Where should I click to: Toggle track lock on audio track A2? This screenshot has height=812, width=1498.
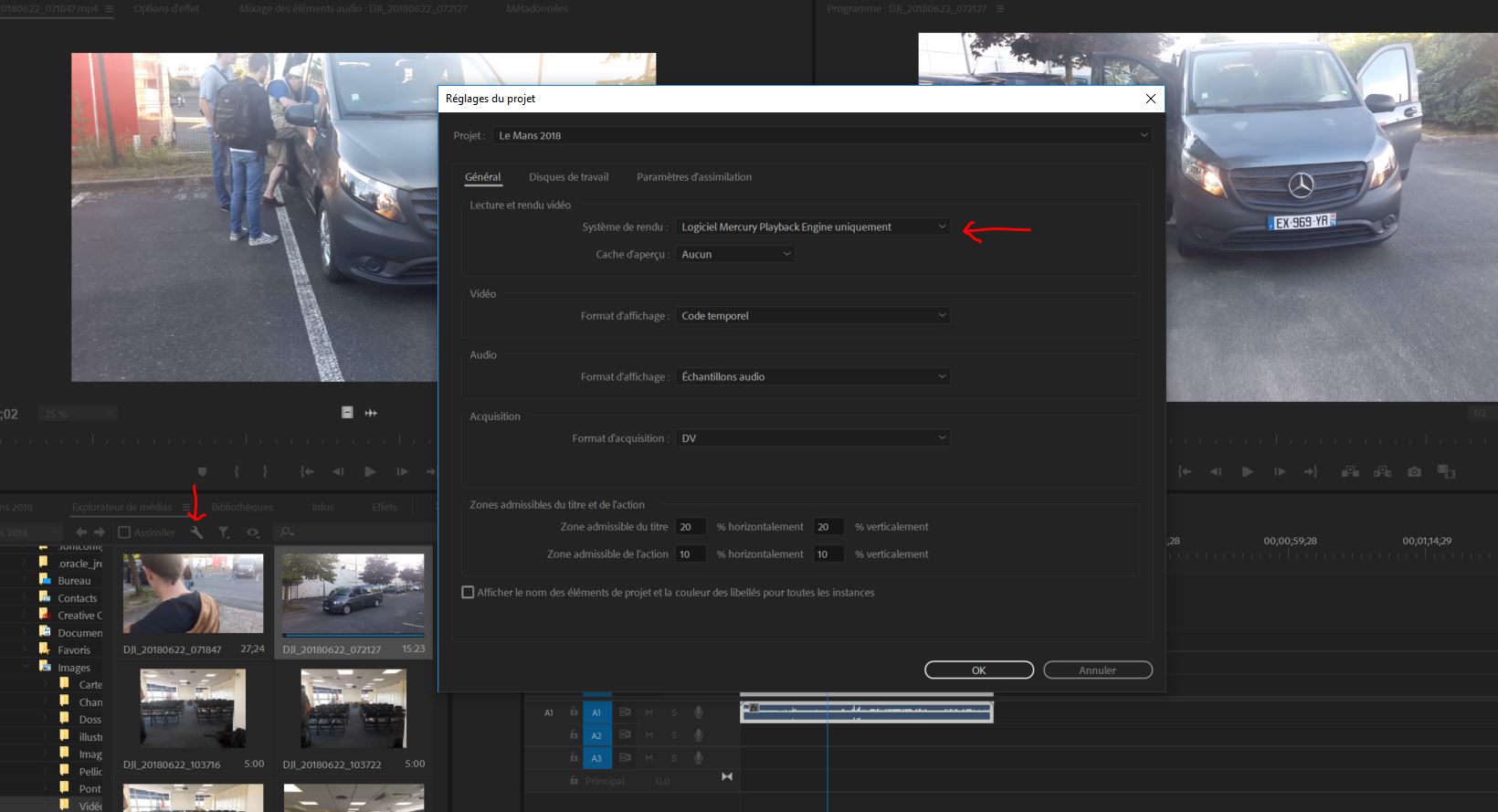pyautogui.click(x=574, y=735)
